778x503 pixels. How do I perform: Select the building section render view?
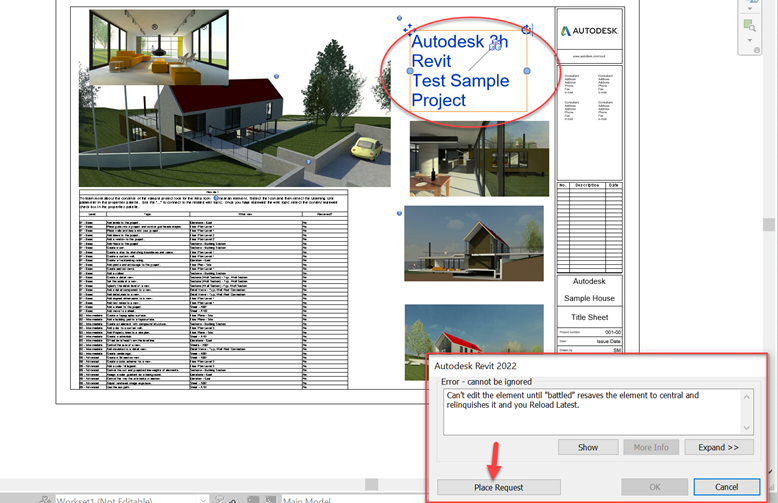474,243
